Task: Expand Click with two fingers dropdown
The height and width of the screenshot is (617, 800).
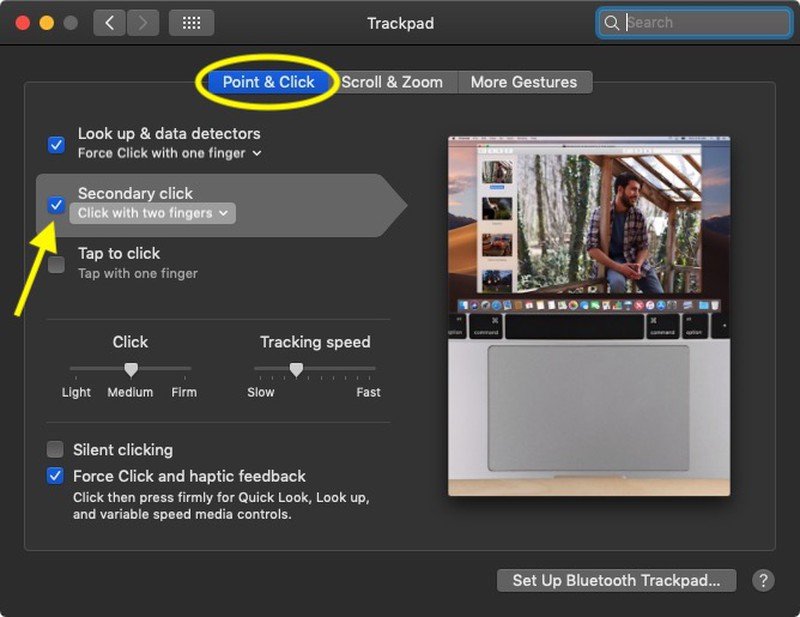Action: click(153, 213)
